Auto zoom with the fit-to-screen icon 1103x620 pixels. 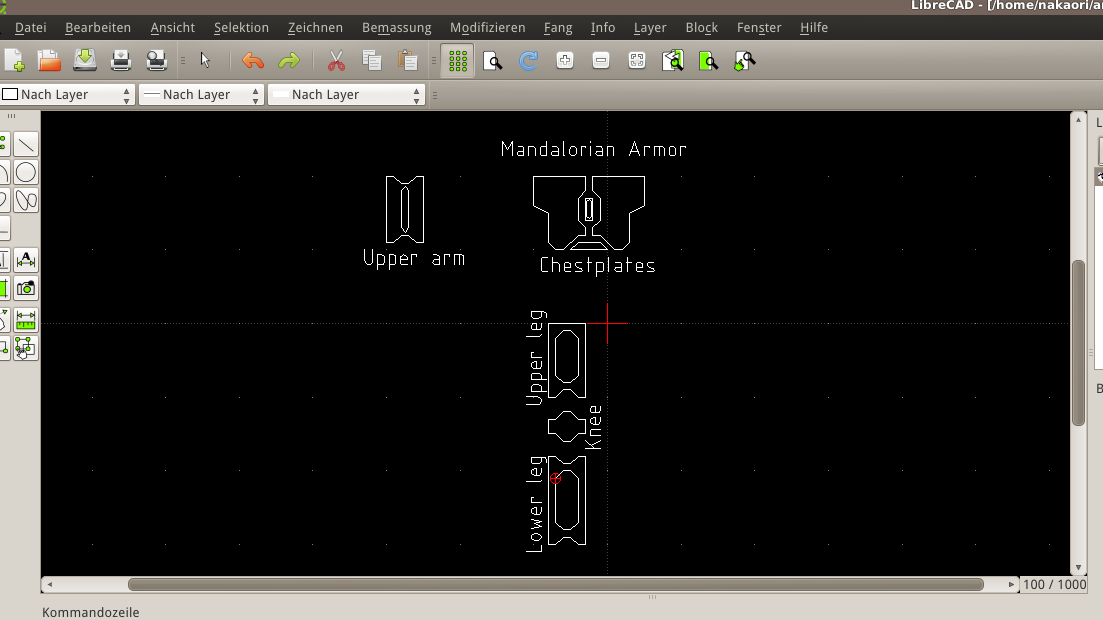point(637,61)
